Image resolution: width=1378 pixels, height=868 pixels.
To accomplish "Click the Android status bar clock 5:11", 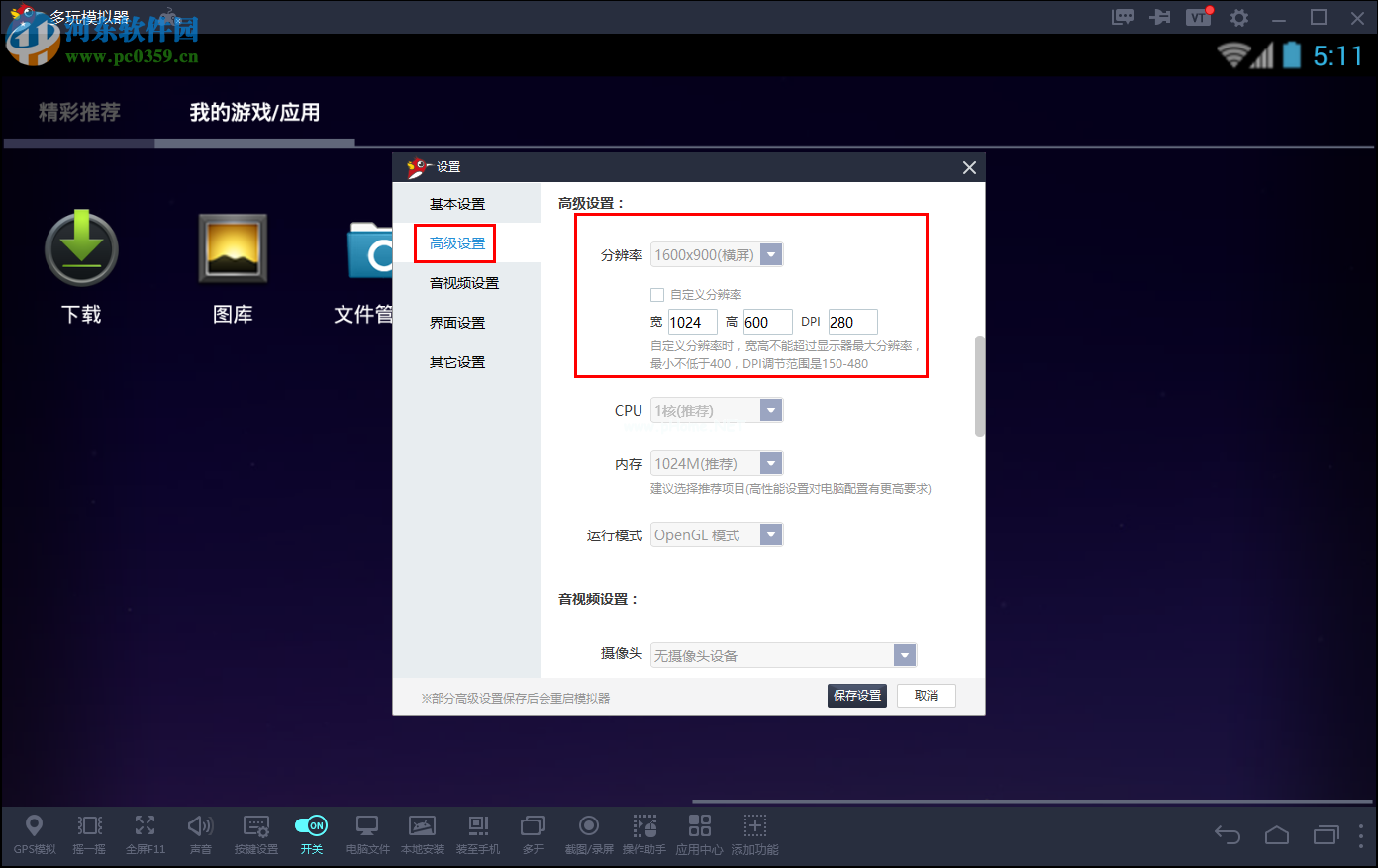I will (1338, 55).
